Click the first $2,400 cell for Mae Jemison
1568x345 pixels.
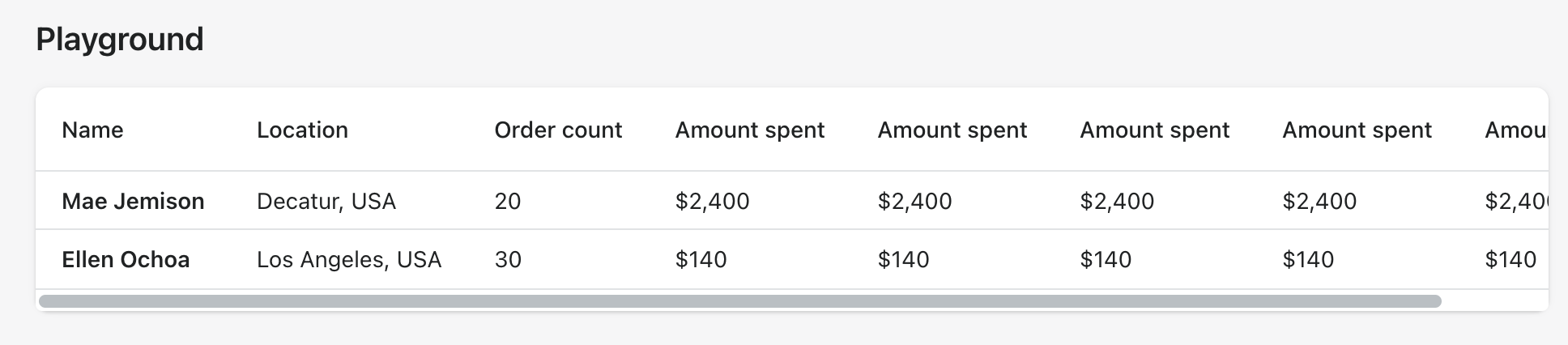point(713,201)
